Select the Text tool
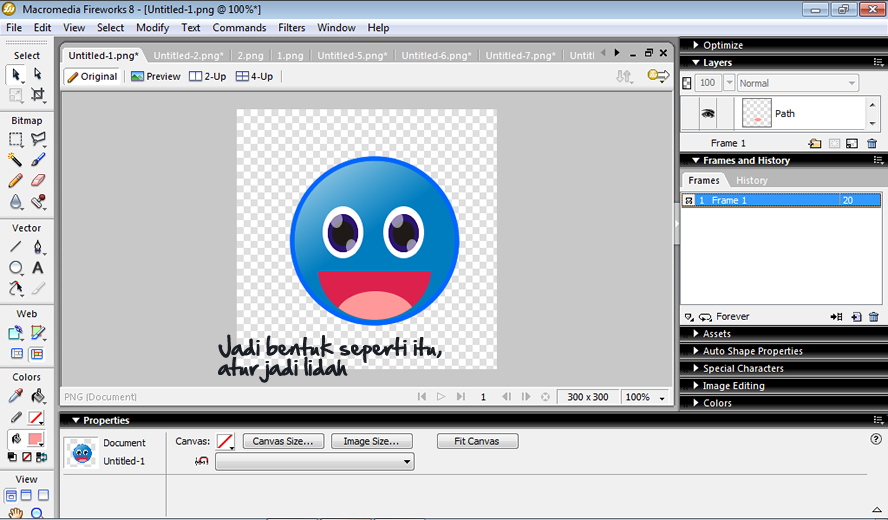The width and height of the screenshot is (888, 520). 37,267
